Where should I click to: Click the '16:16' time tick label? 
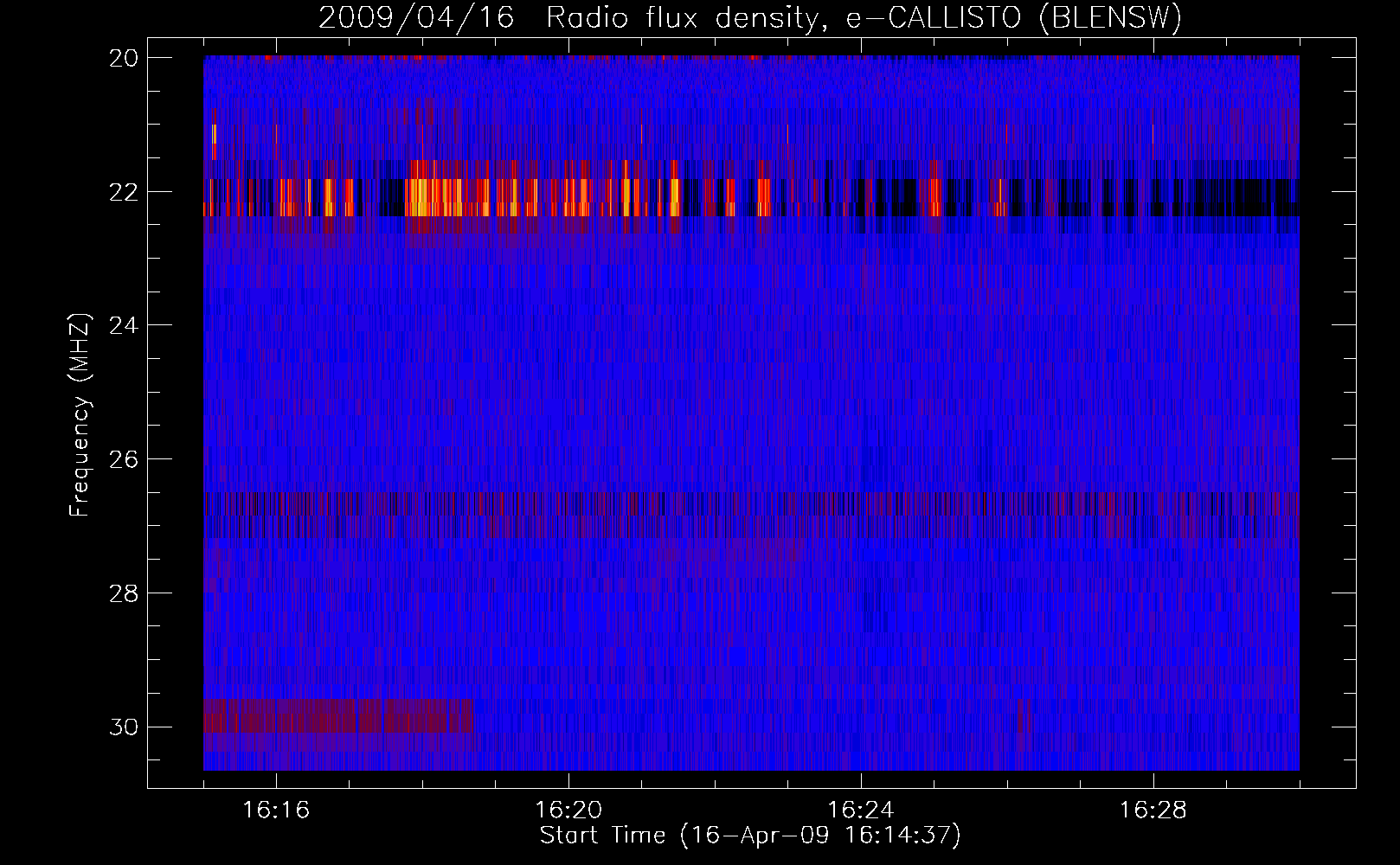point(276,811)
